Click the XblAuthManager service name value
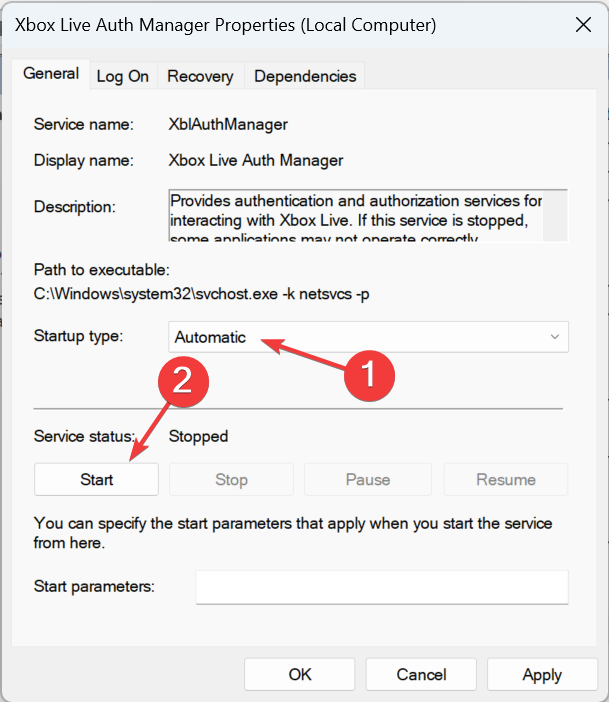 coord(228,124)
